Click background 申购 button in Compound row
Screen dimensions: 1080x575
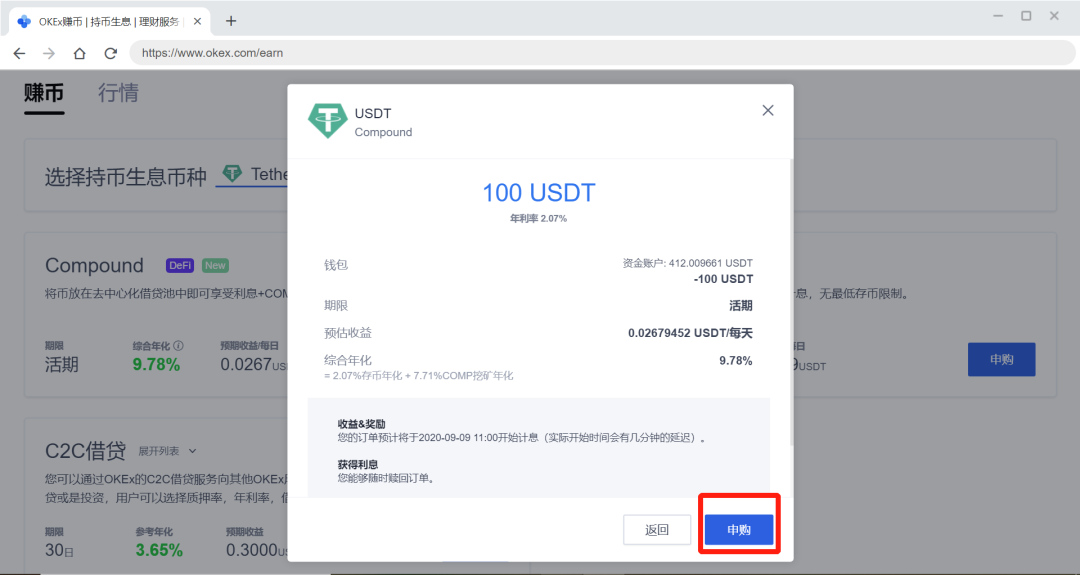(x=1001, y=359)
